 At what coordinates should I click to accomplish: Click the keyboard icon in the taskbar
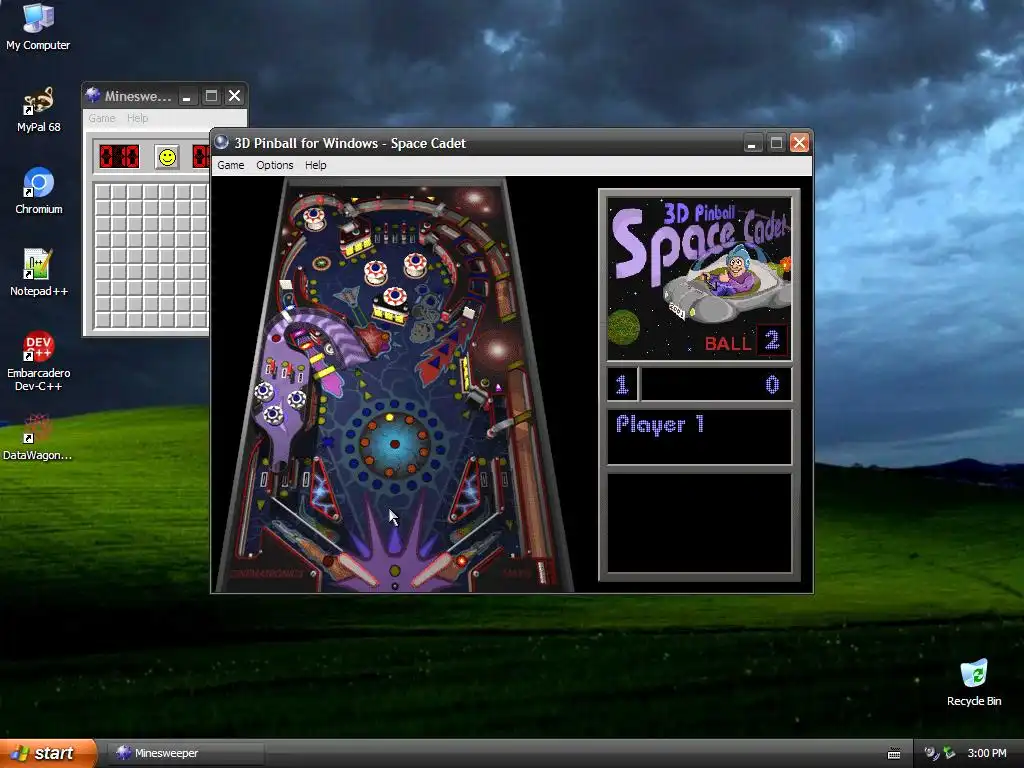point(894,754)
